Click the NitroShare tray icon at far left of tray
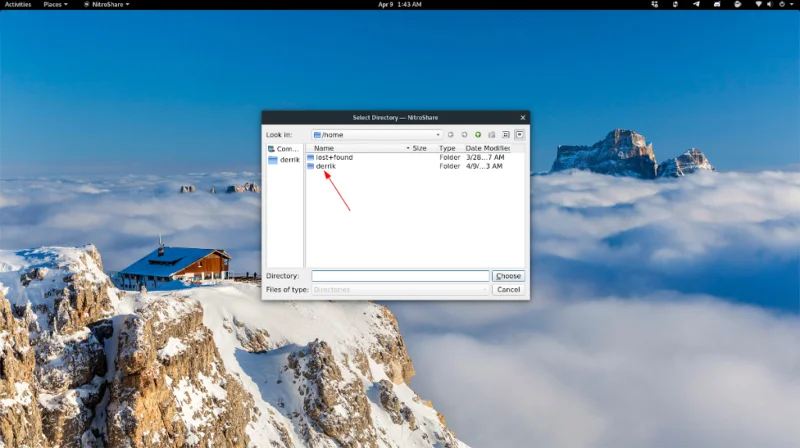Screen dimensions: 800x448 pos(655,4)
